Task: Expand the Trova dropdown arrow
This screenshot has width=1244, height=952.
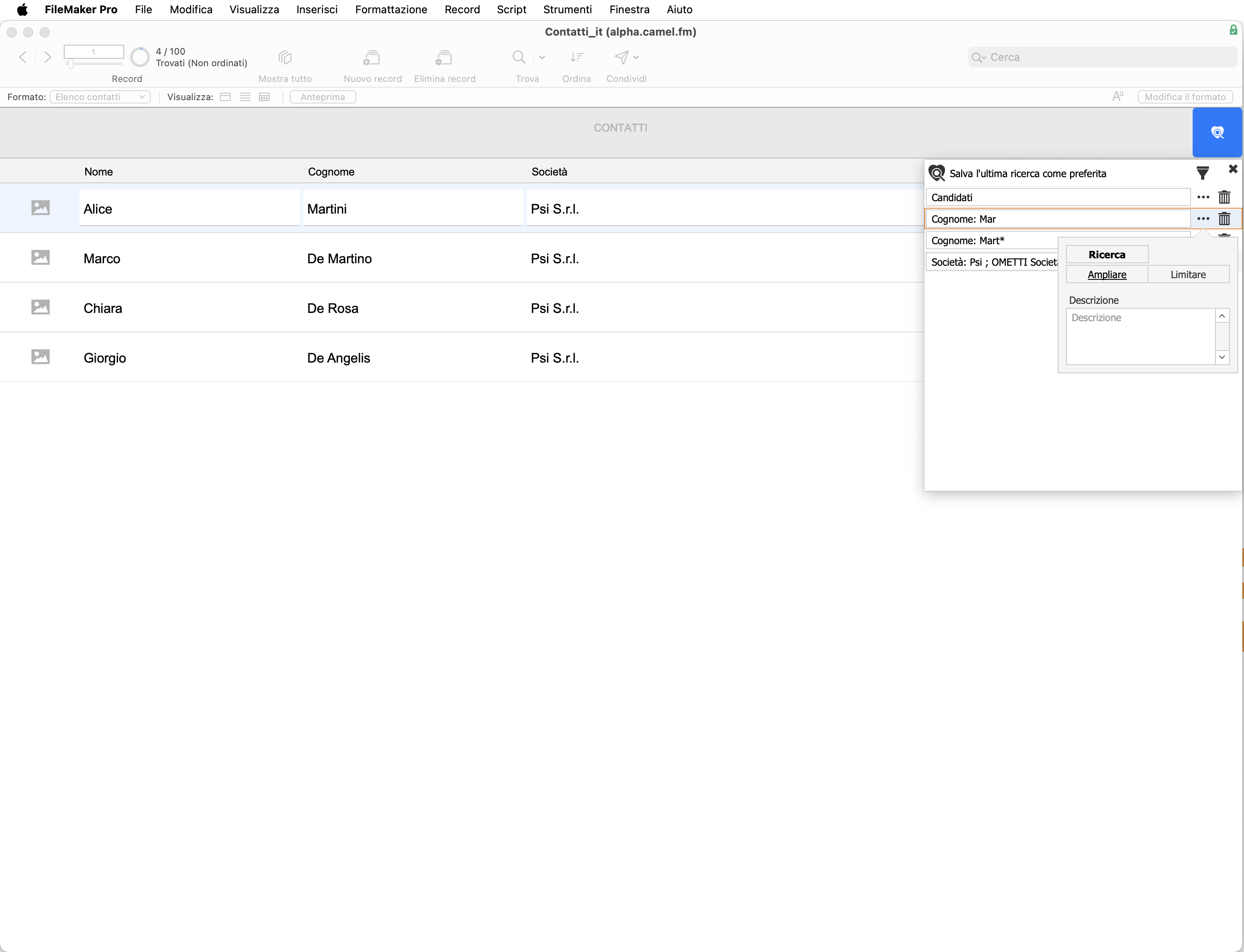Action: (542, 57)
